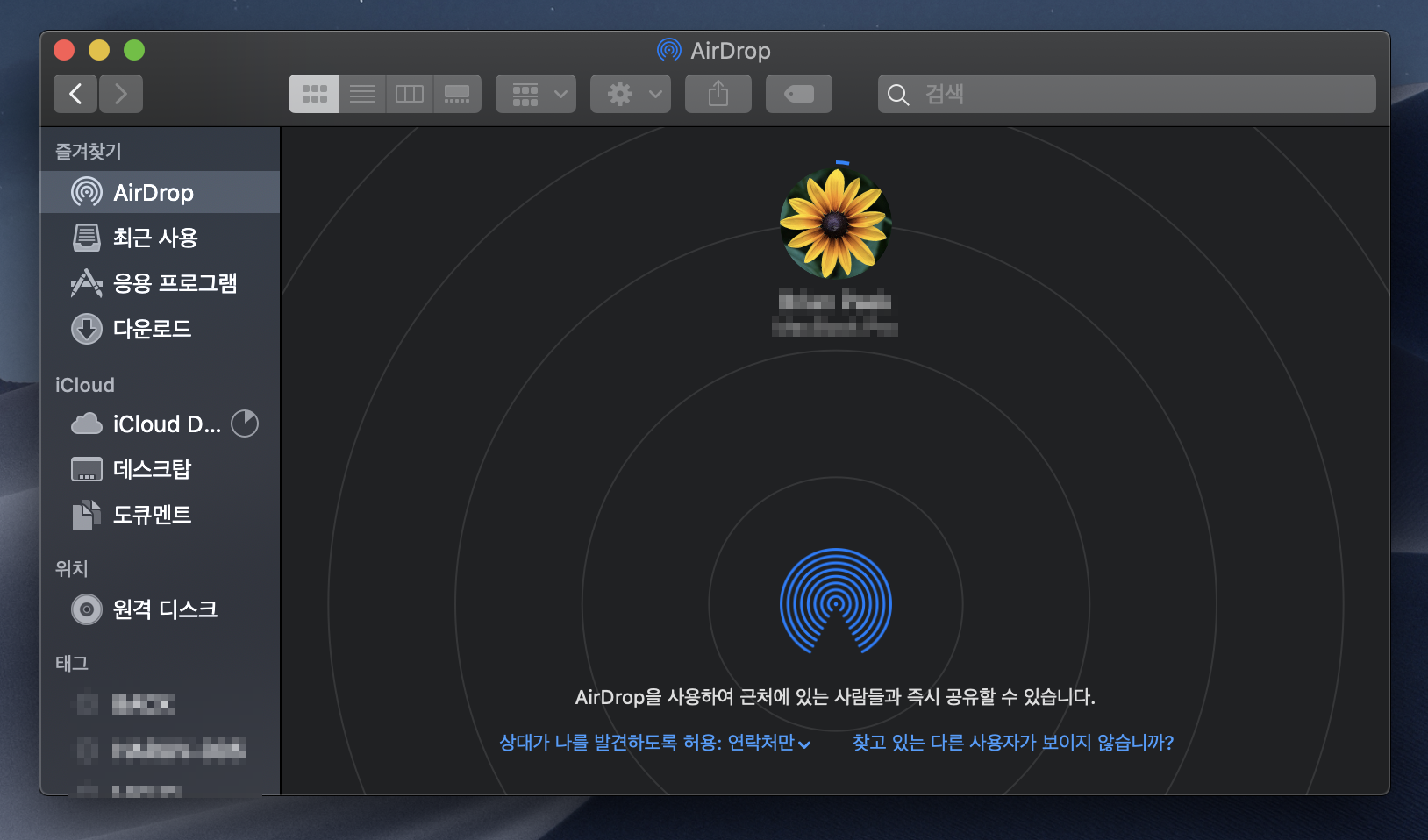The height and width of the screenshot is (840, 1428).
Task: Open the gear action menu
Action: point(631,94)
